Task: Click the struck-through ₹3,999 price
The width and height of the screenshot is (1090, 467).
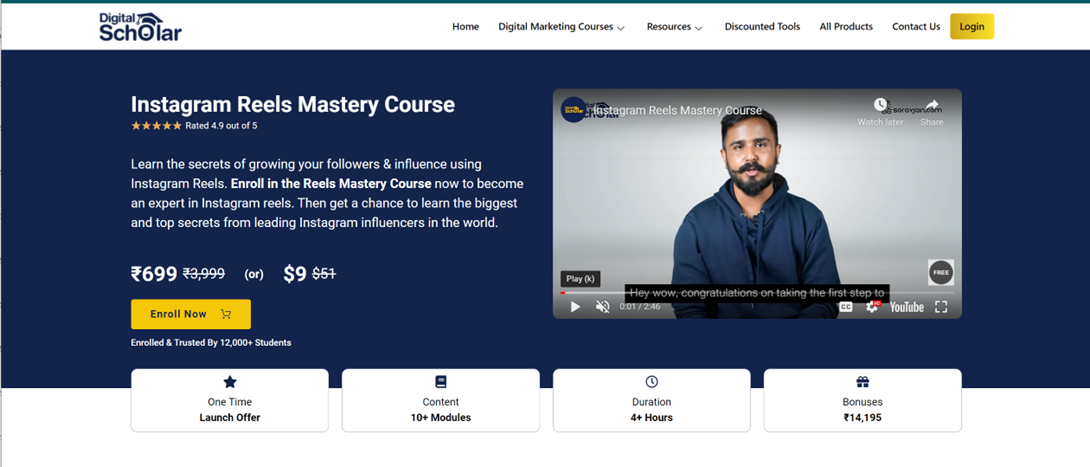Action: pyautogui.click(x=204, y=274)
